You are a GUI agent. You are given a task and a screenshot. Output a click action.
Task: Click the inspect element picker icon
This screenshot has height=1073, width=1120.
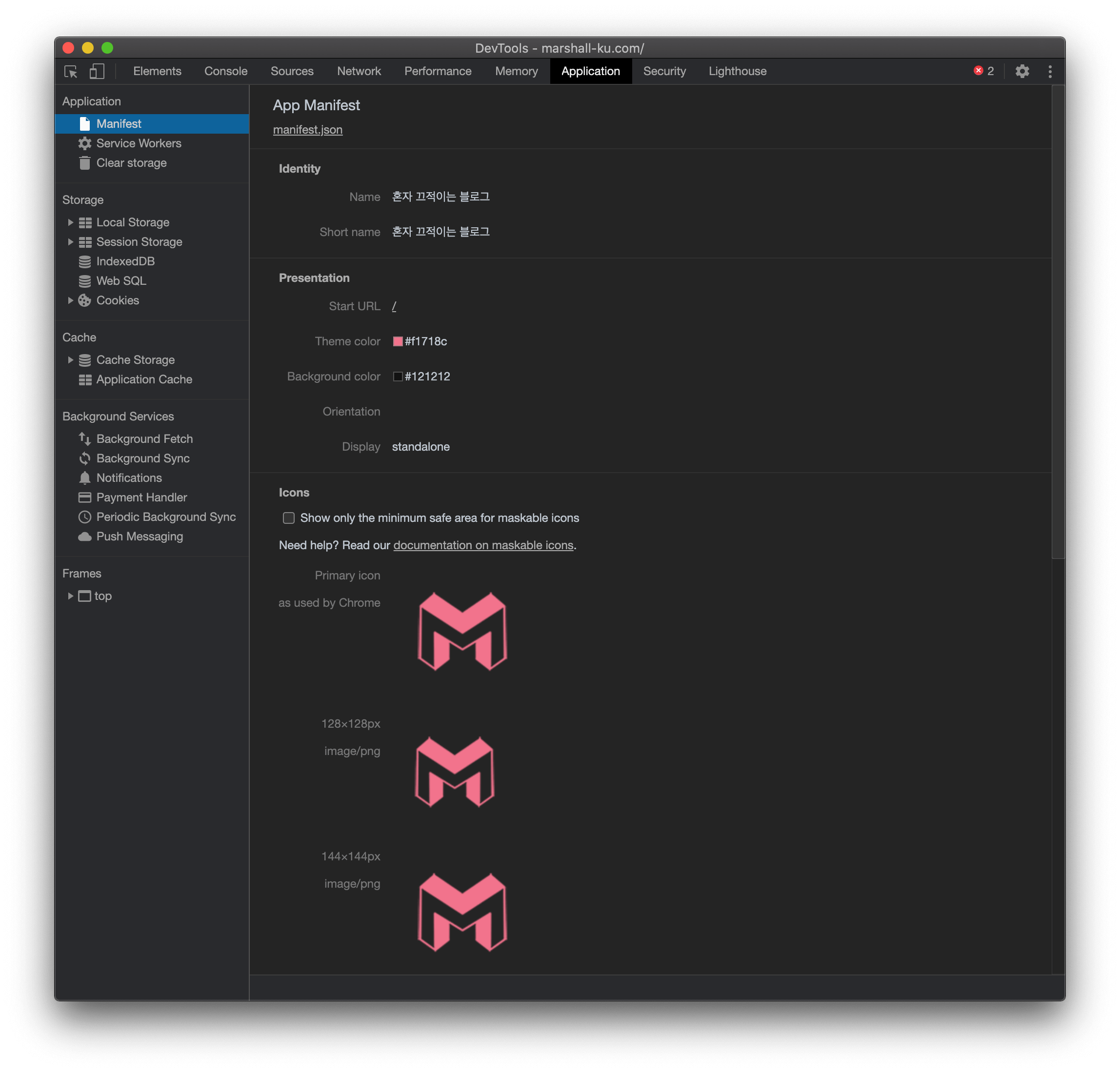click(71, 71)
